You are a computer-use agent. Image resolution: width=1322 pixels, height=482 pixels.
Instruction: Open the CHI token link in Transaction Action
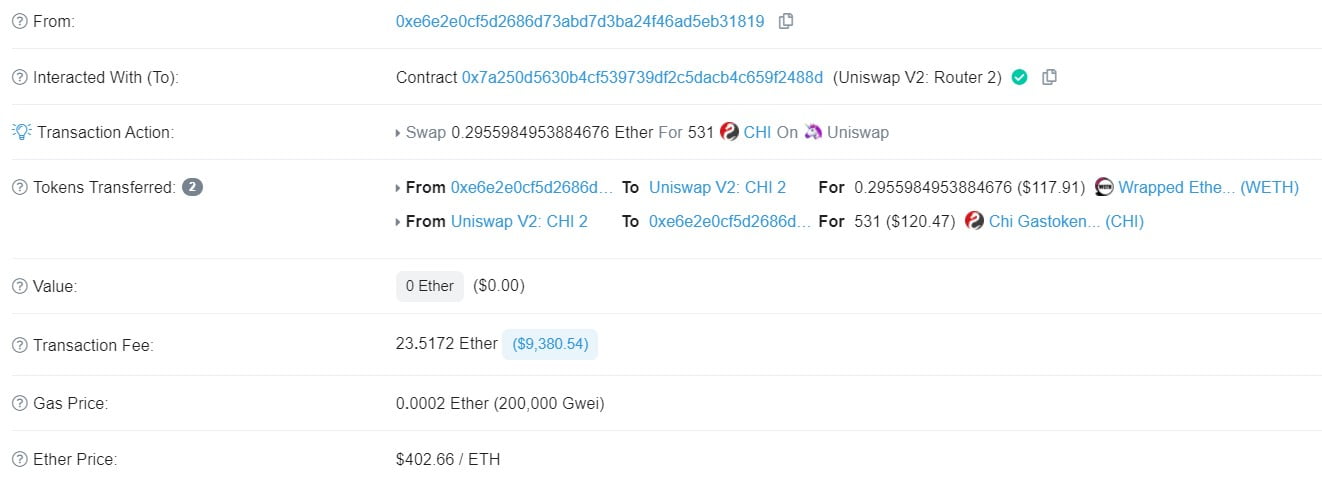[x=757, y=132]
